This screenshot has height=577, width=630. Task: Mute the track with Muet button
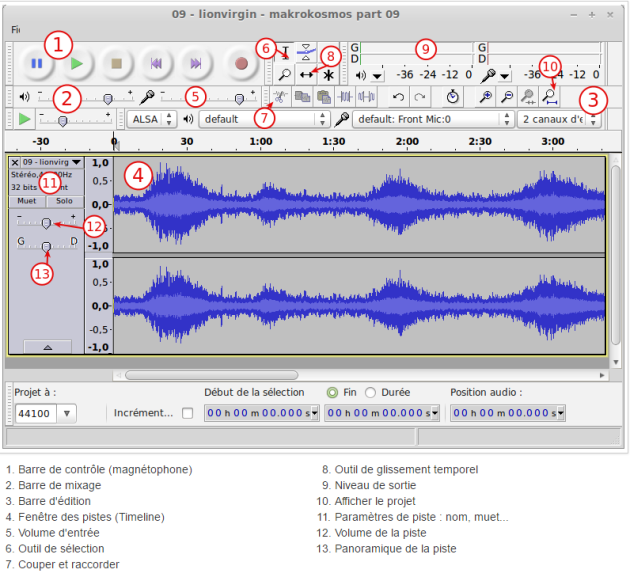pyautogui.click(x=27, y=201)
